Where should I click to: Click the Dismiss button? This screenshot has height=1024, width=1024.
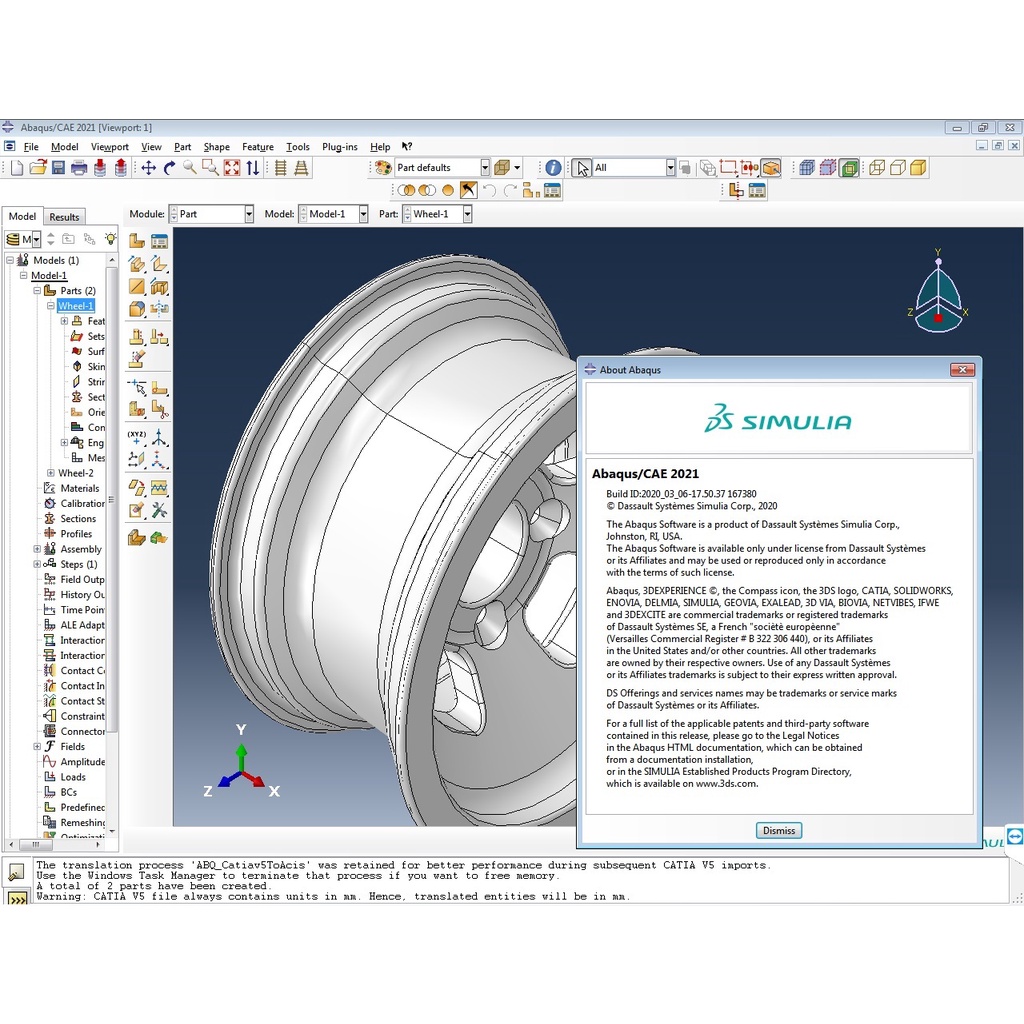coord(778,830)
